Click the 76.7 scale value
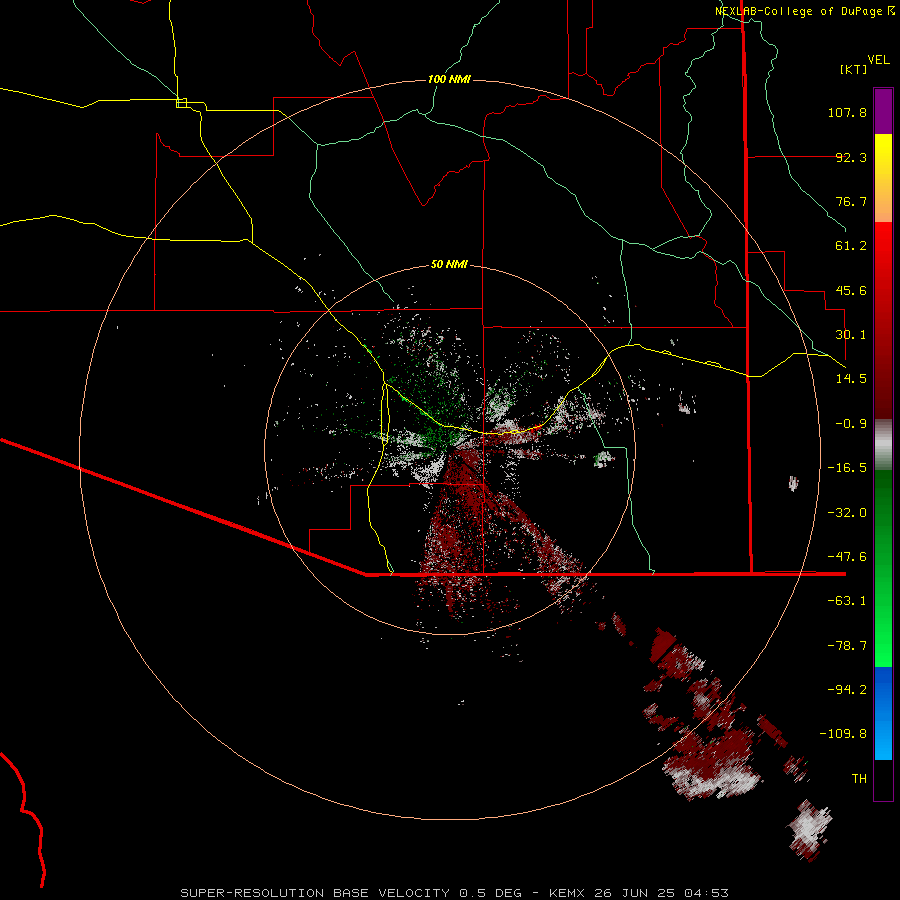The image size is (900, 900). pyautogui.click(x=851, y=201)
